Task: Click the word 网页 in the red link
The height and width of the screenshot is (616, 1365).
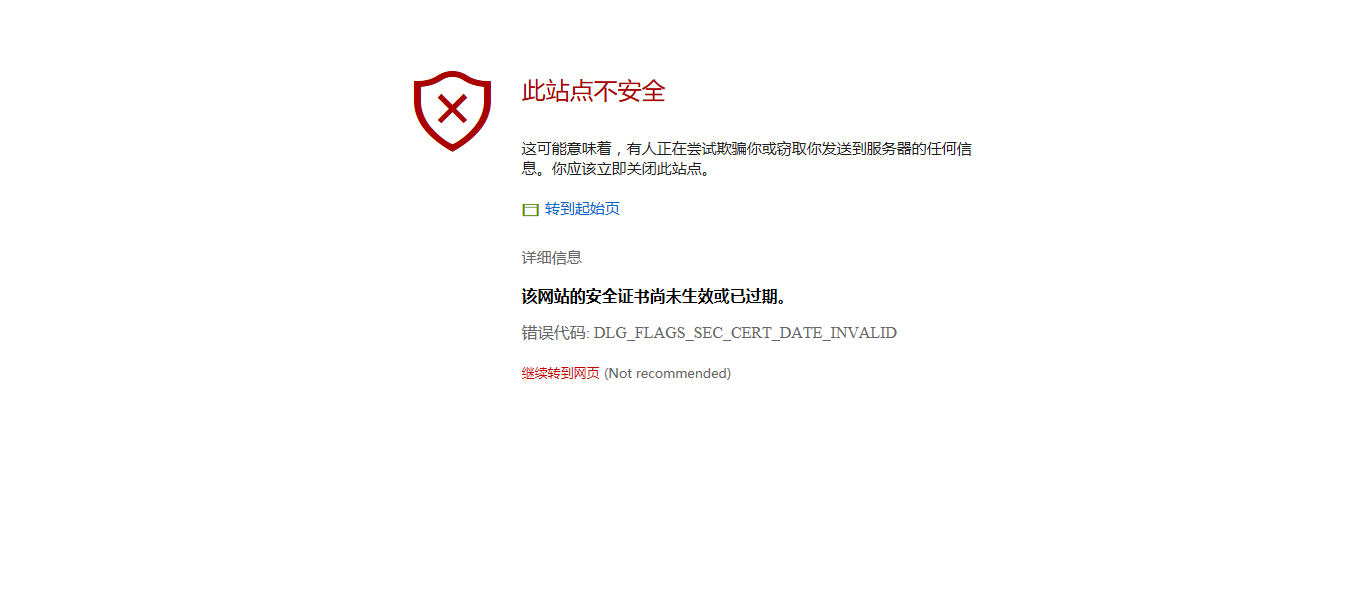Action: (x=587, y=373)
